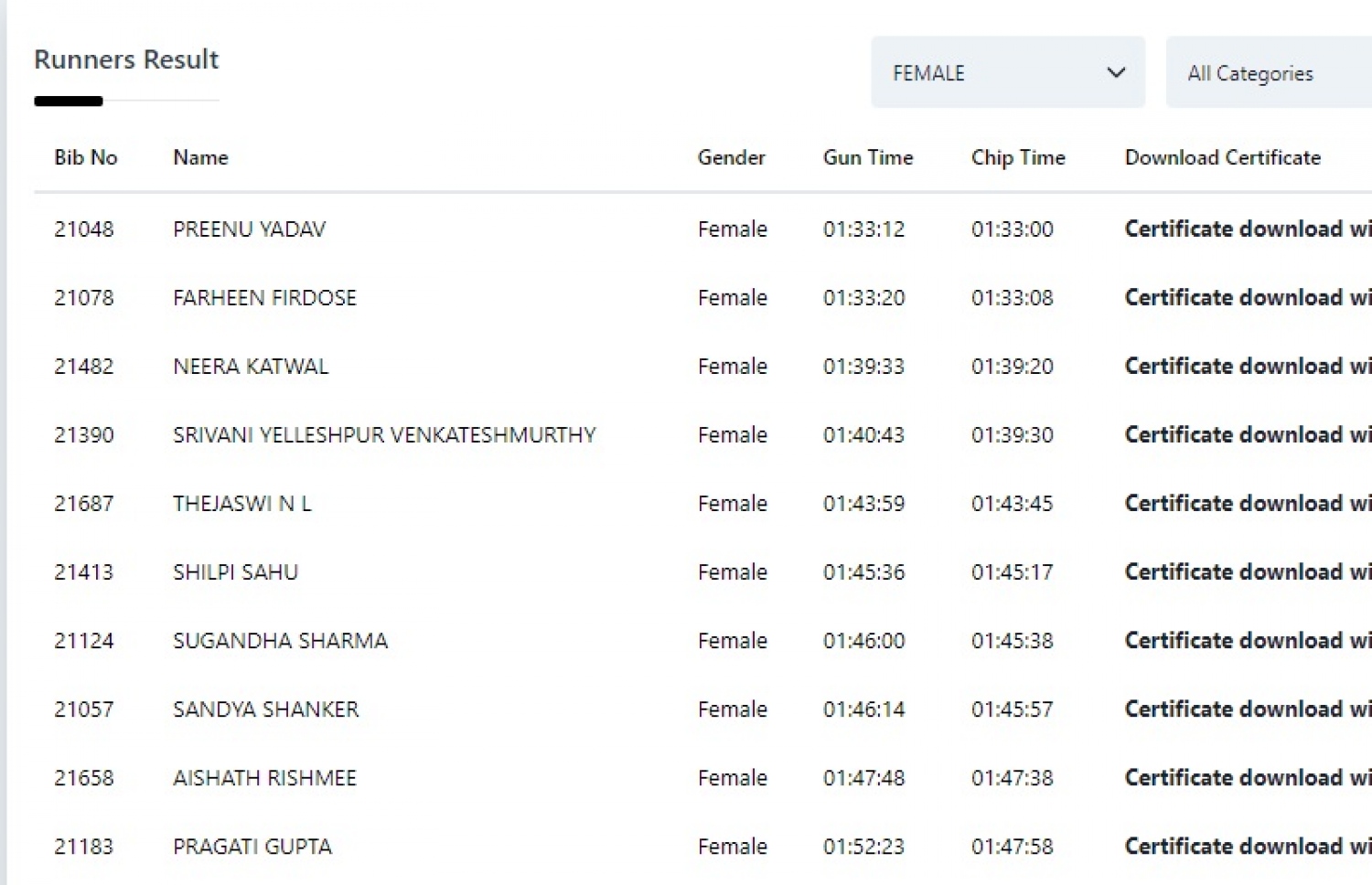Screen dimensions: 1372x885
Task: Click the Gender column header
Action: click(731, 157)
